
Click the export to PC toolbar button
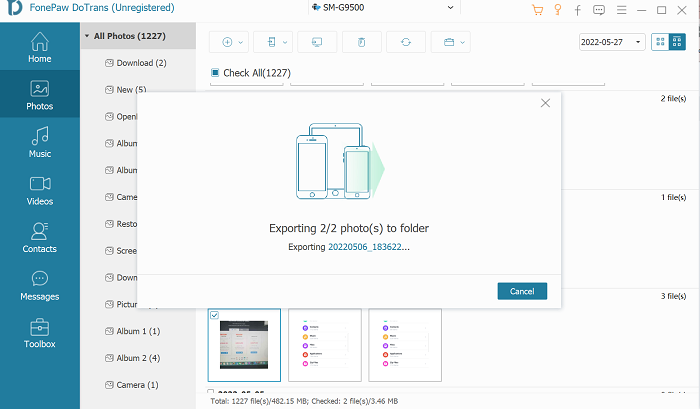click(317, 42)
